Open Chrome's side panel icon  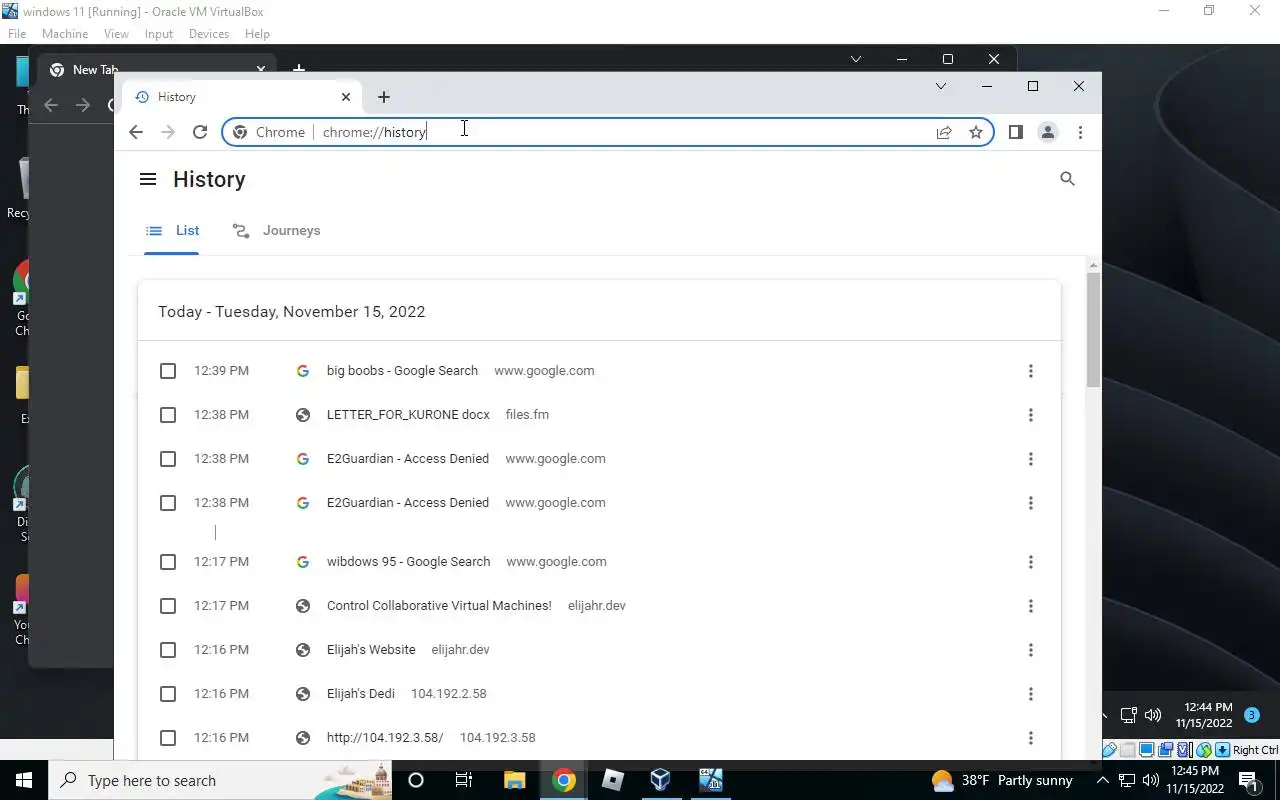(x=1015, y=132)
